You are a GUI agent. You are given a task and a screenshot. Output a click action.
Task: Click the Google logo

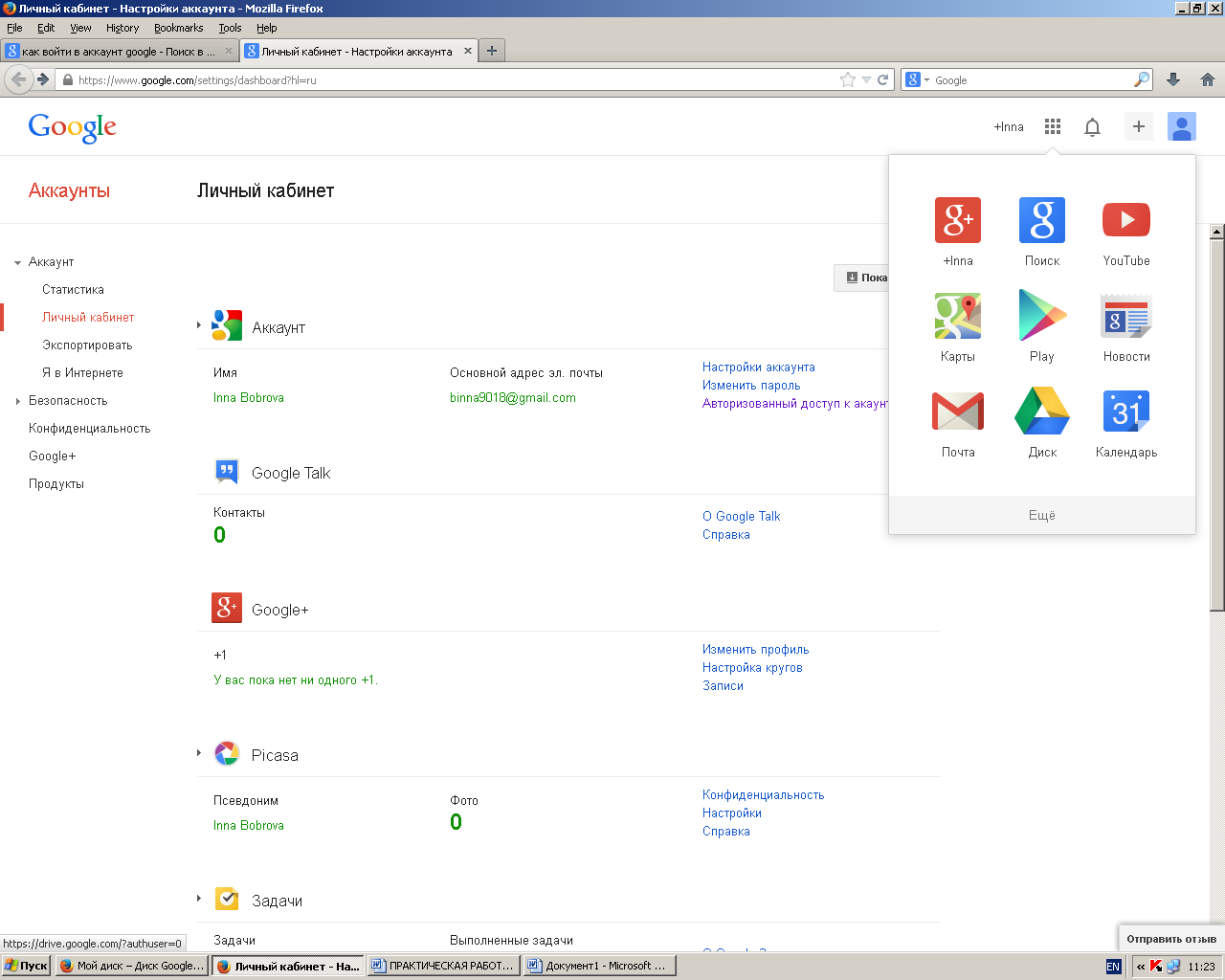click(72, 127)
